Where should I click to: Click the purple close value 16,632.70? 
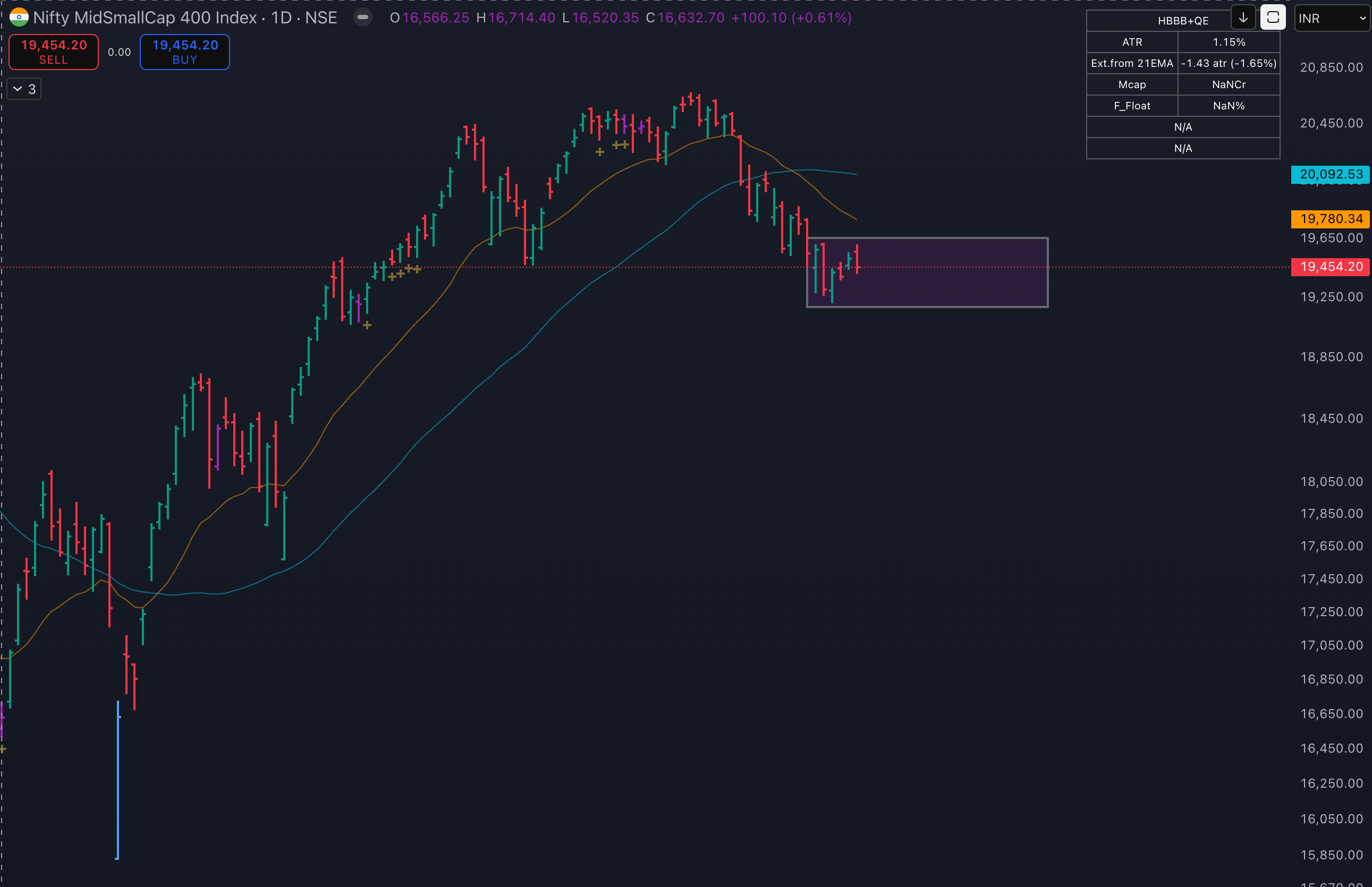(x=690, y=18)
